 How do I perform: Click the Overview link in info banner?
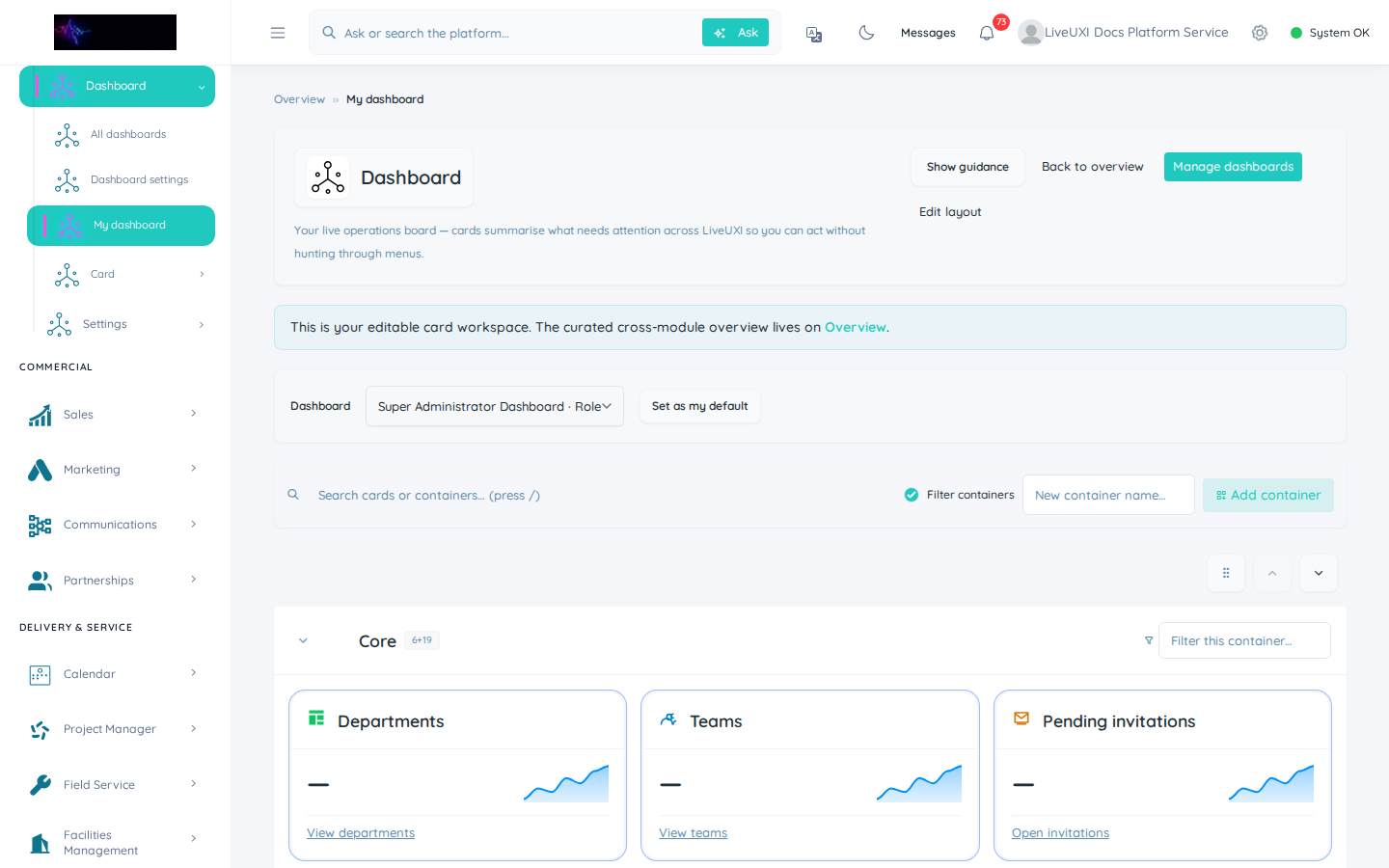point(855,327)
